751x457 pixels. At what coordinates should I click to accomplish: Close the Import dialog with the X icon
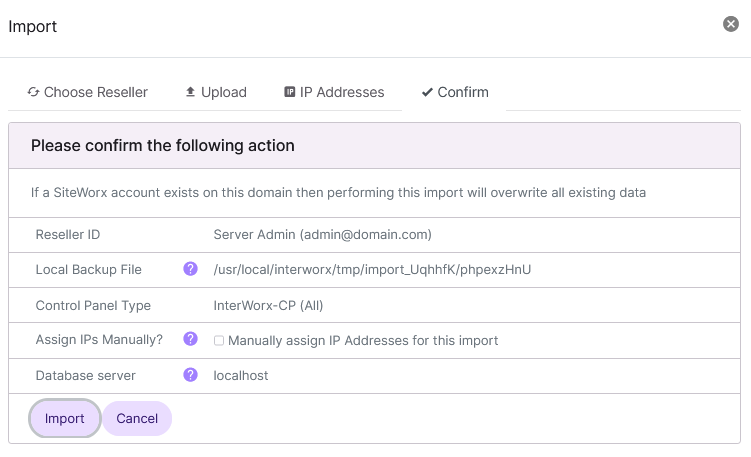click(x=731, y=24)
